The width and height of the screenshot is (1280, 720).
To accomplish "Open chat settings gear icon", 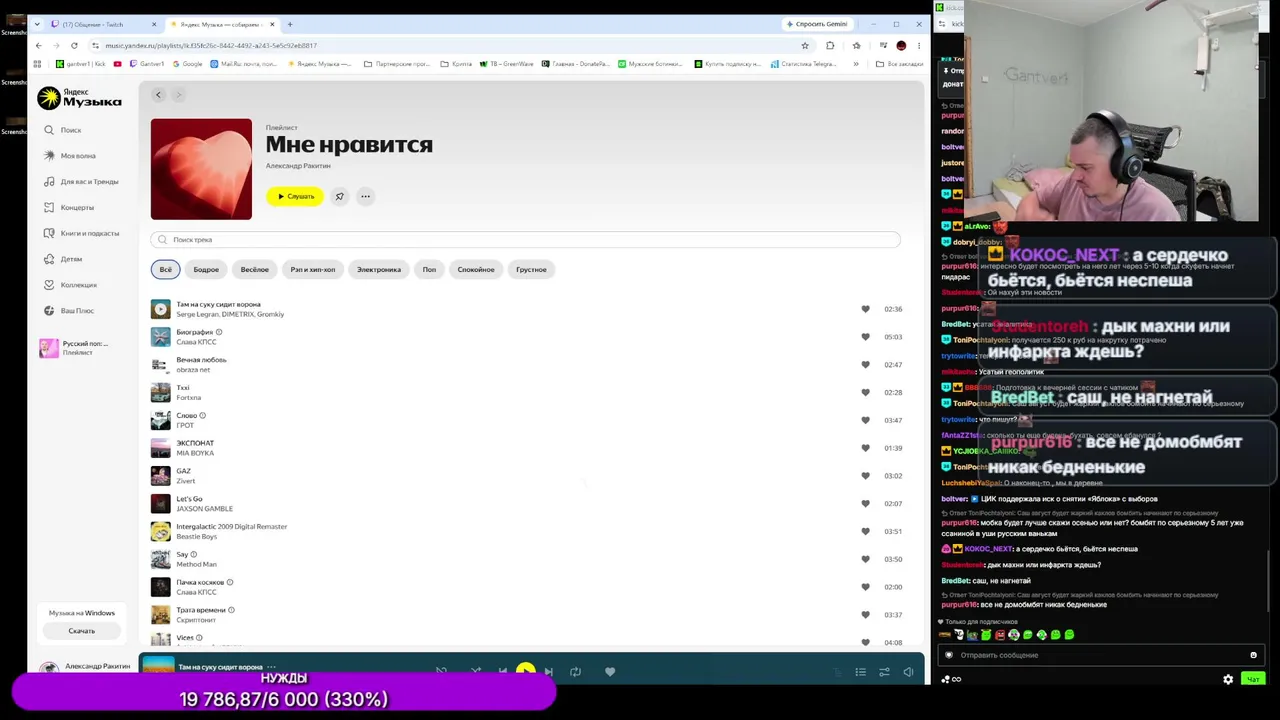I will (x=1228, y=679).
